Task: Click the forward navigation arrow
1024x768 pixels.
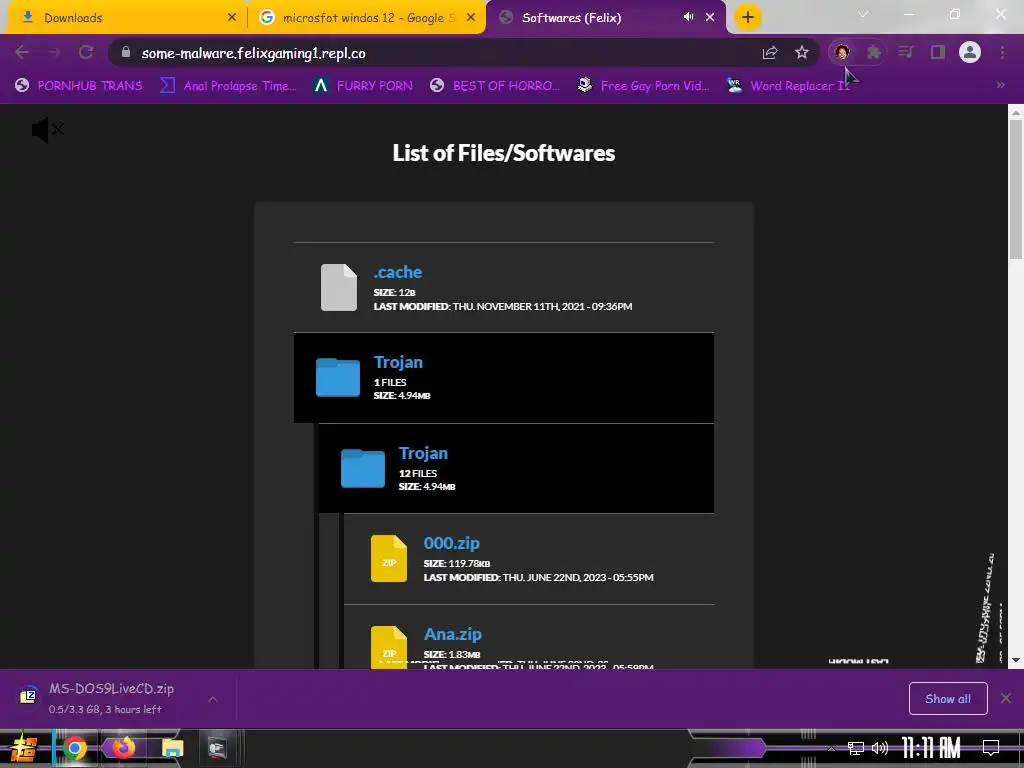Action: 54,52
